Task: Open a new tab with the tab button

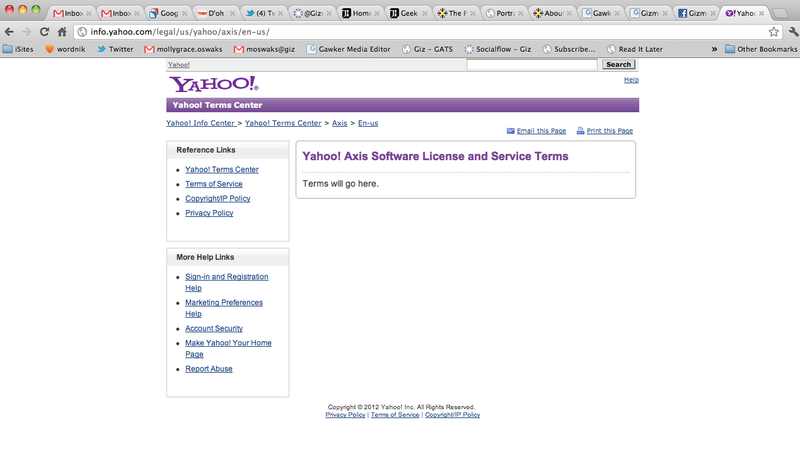Action: pos(780,14)
